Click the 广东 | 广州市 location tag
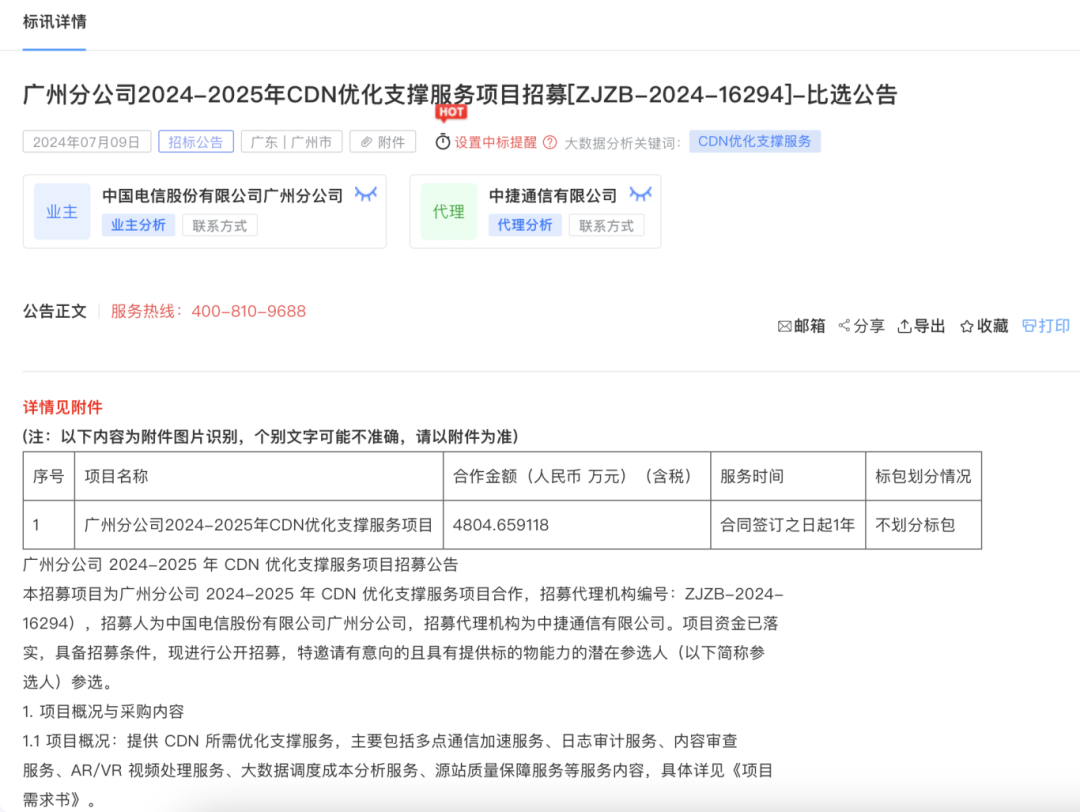Image resolution: width=1080 pixels, height=812 pixels. coord(291,142)
